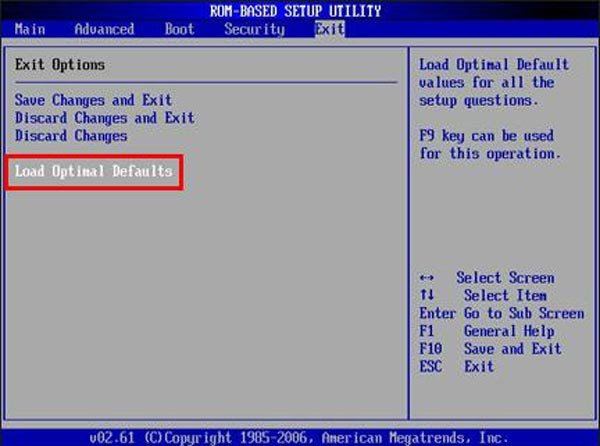Pick the Discard Changes option
This screenshot has width=600, height=446.
tap(71, 136)
